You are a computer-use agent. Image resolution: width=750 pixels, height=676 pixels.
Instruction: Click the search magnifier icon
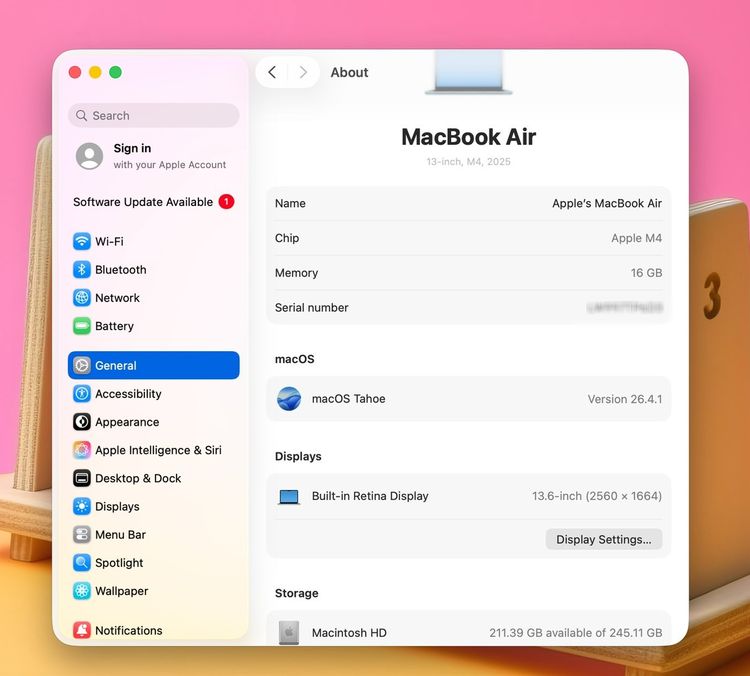click(x=82, y=116)
